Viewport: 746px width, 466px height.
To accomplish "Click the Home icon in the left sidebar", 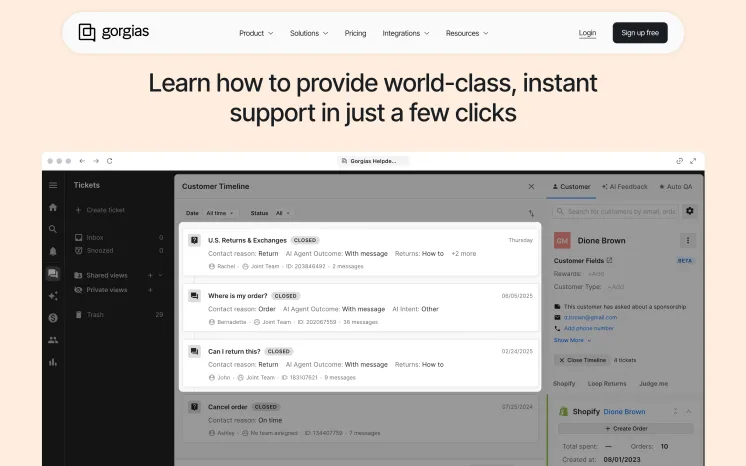I will point(53,207).
